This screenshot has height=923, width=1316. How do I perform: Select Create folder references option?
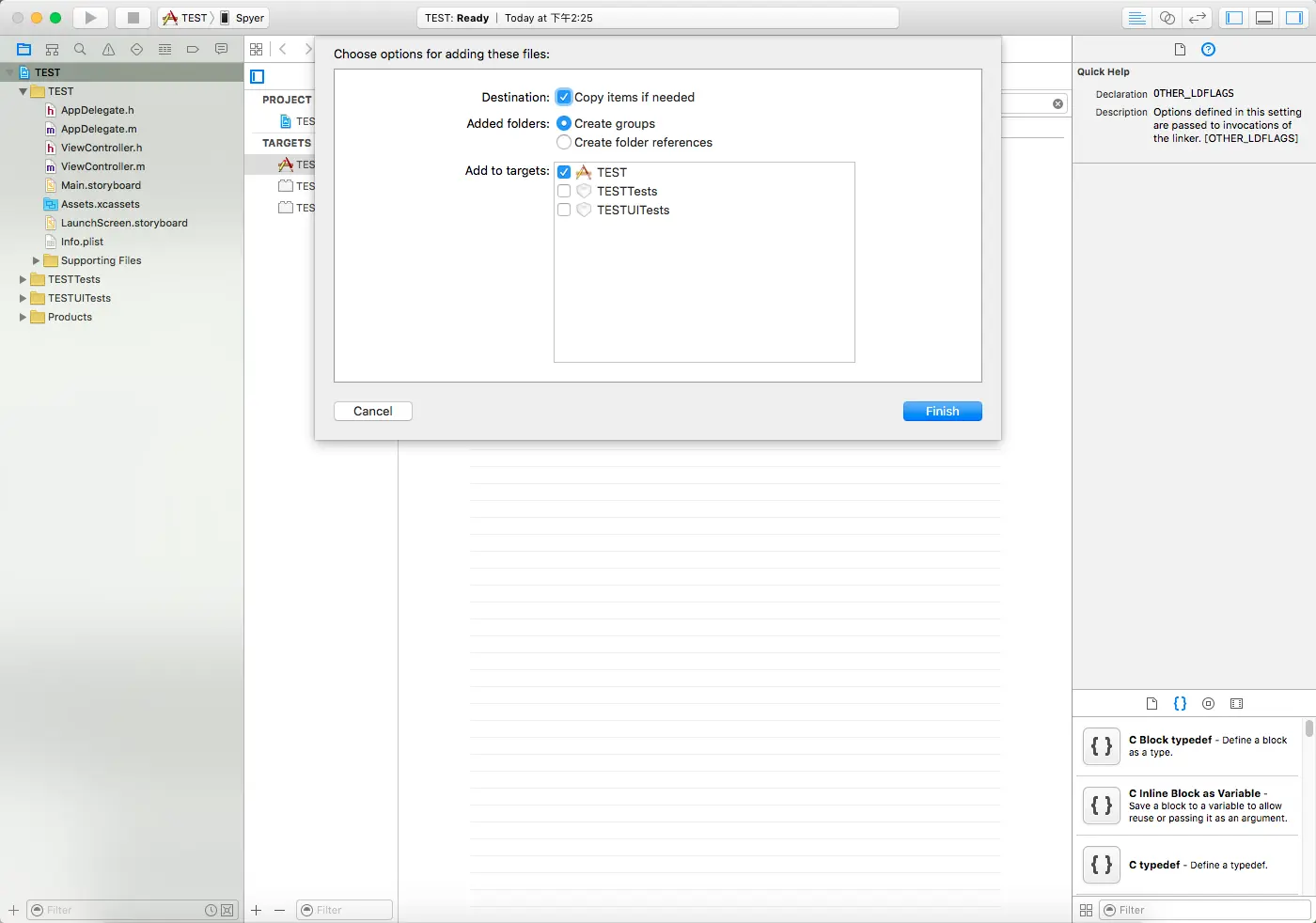click(564, 142)
